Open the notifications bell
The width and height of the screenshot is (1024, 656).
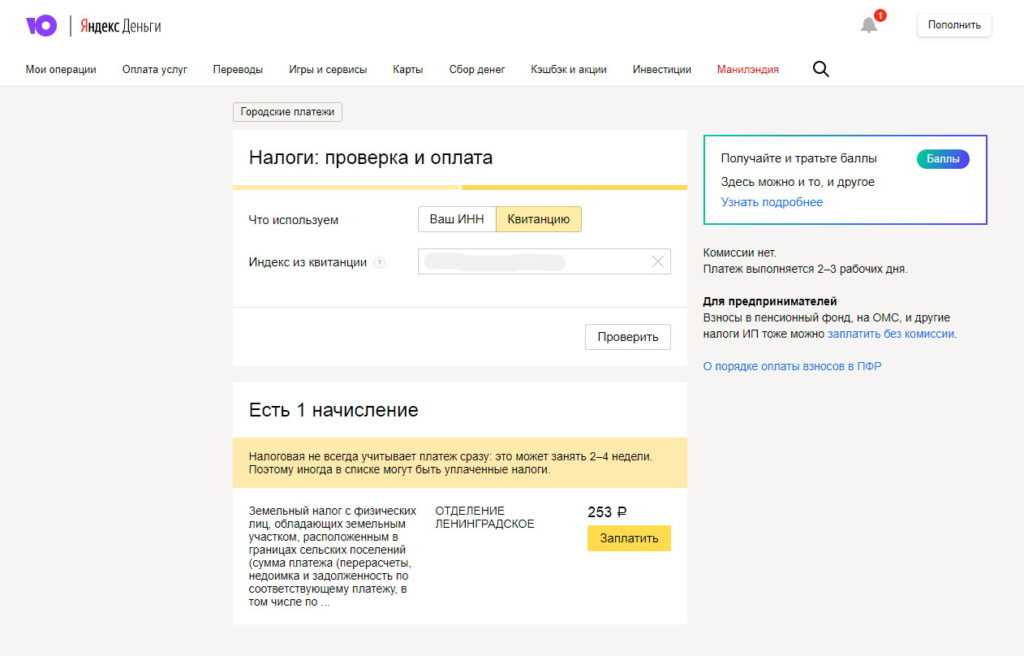[x=869, y=25]
